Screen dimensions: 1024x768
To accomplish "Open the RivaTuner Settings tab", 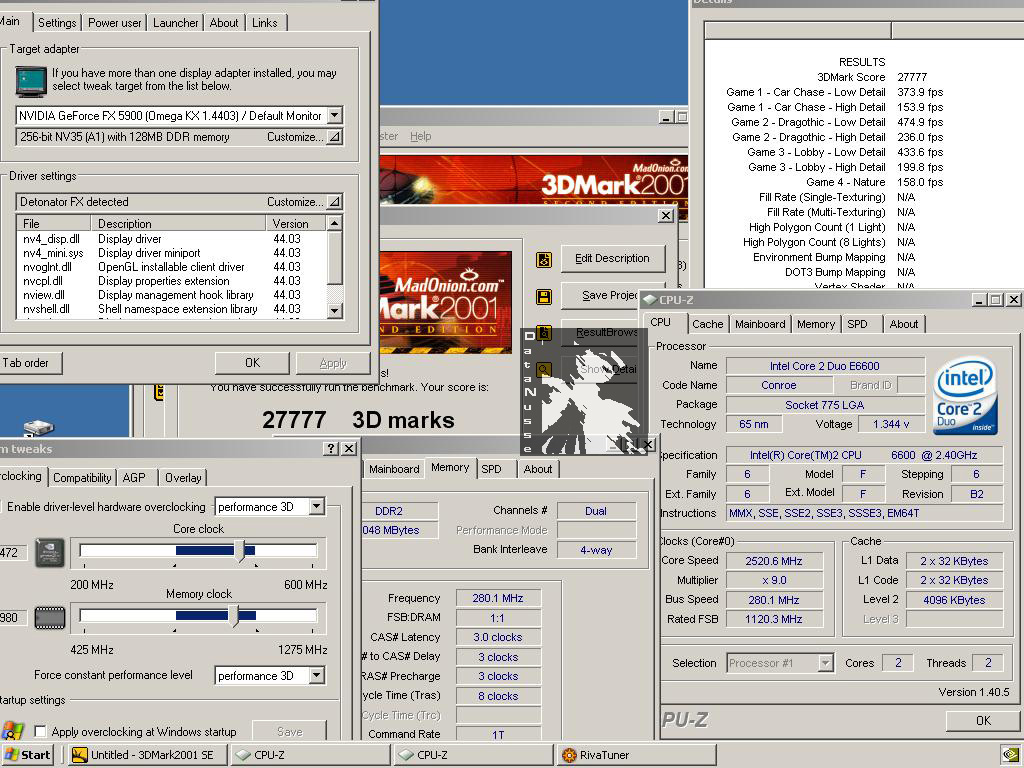I will point(57,23).
